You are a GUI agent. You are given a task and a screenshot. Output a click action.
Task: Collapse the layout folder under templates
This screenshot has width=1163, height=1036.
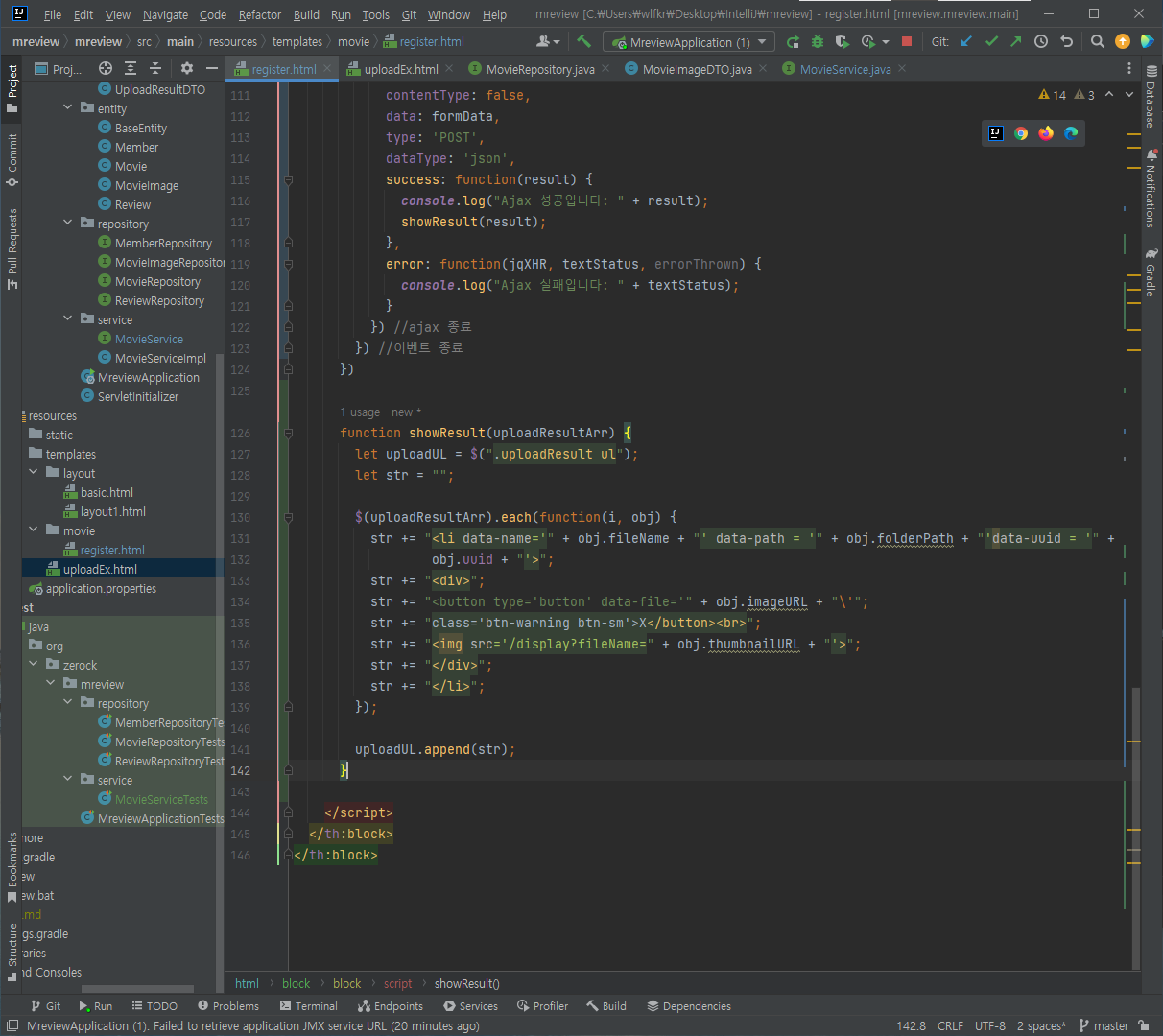(33, 473)
